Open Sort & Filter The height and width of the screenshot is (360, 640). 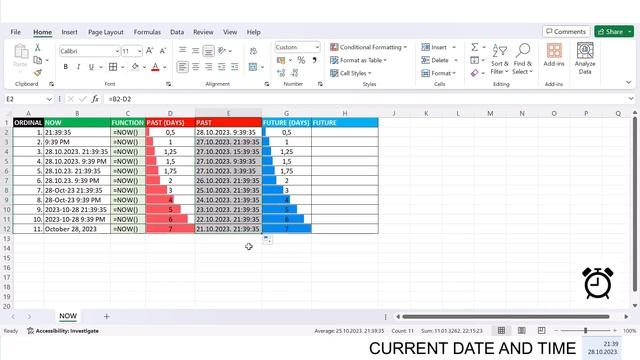pos(500,59)
